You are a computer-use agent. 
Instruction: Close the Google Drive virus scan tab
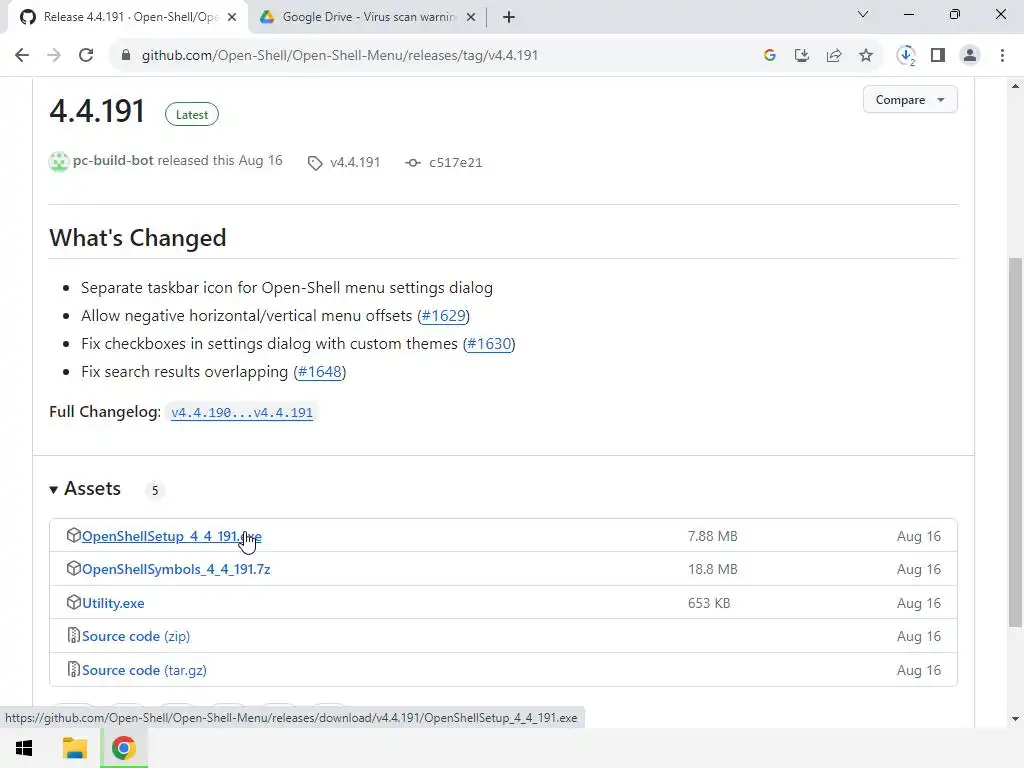click(x=471, y=17)
